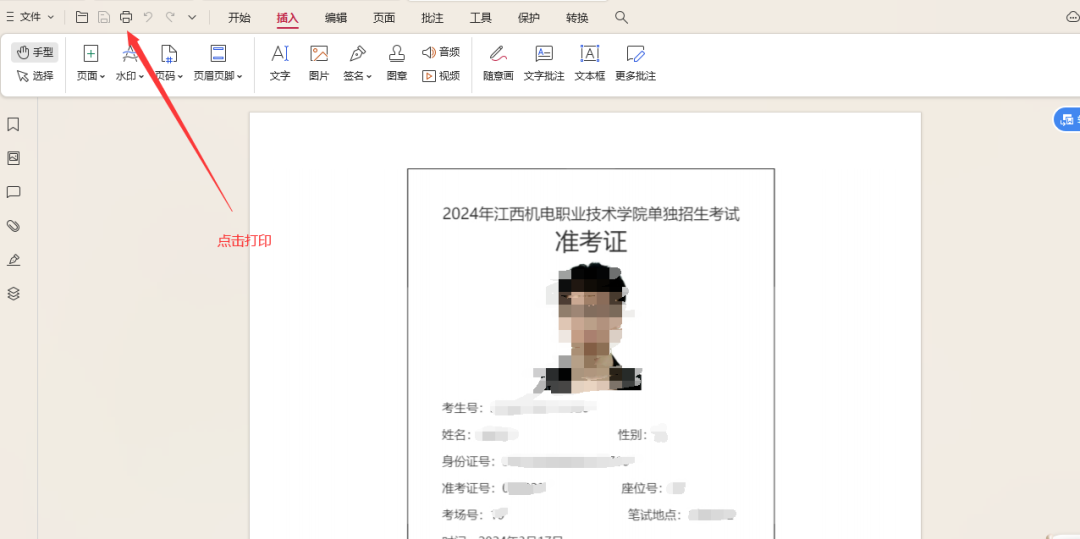Open the 文件 menu
This screenshot has height=539, width=1080.
[x=30, y=17]
